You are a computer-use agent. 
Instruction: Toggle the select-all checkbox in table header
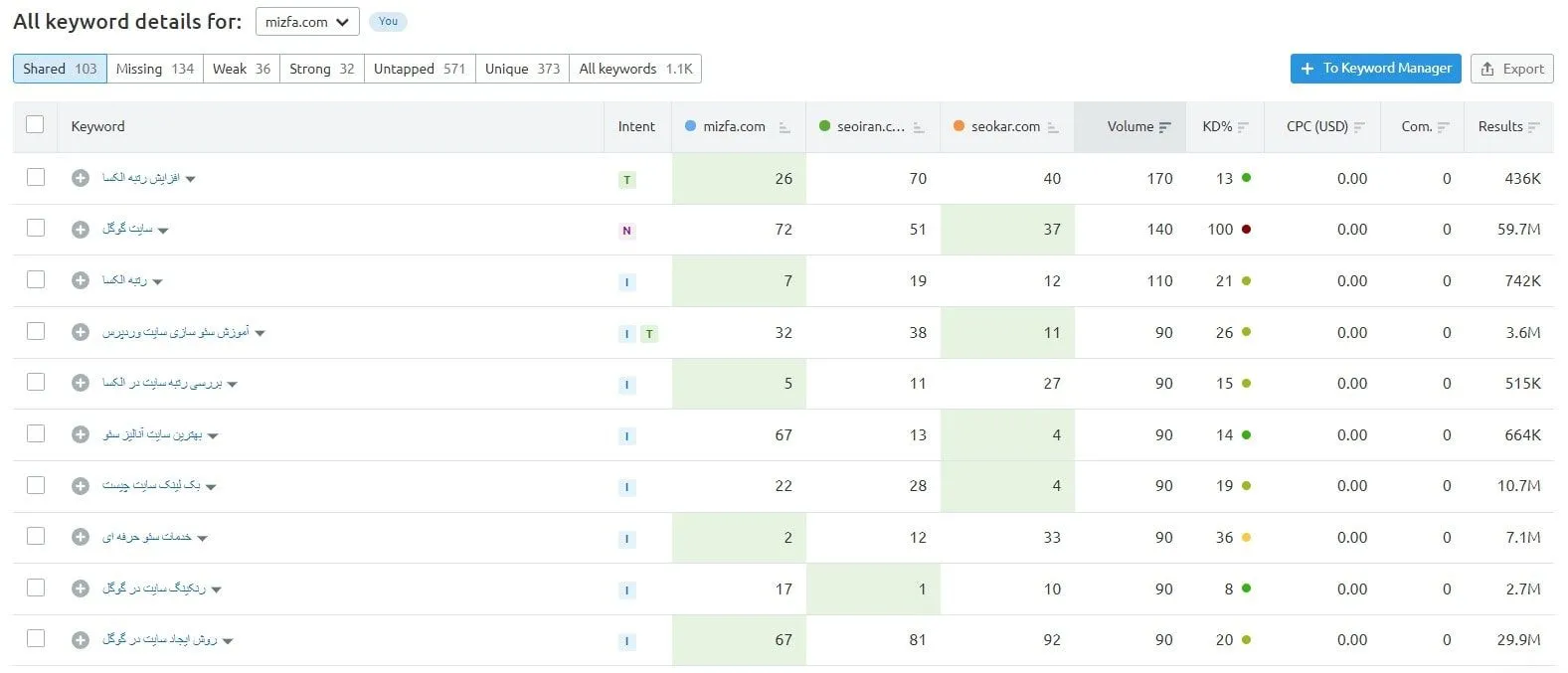tap(35, 124)
